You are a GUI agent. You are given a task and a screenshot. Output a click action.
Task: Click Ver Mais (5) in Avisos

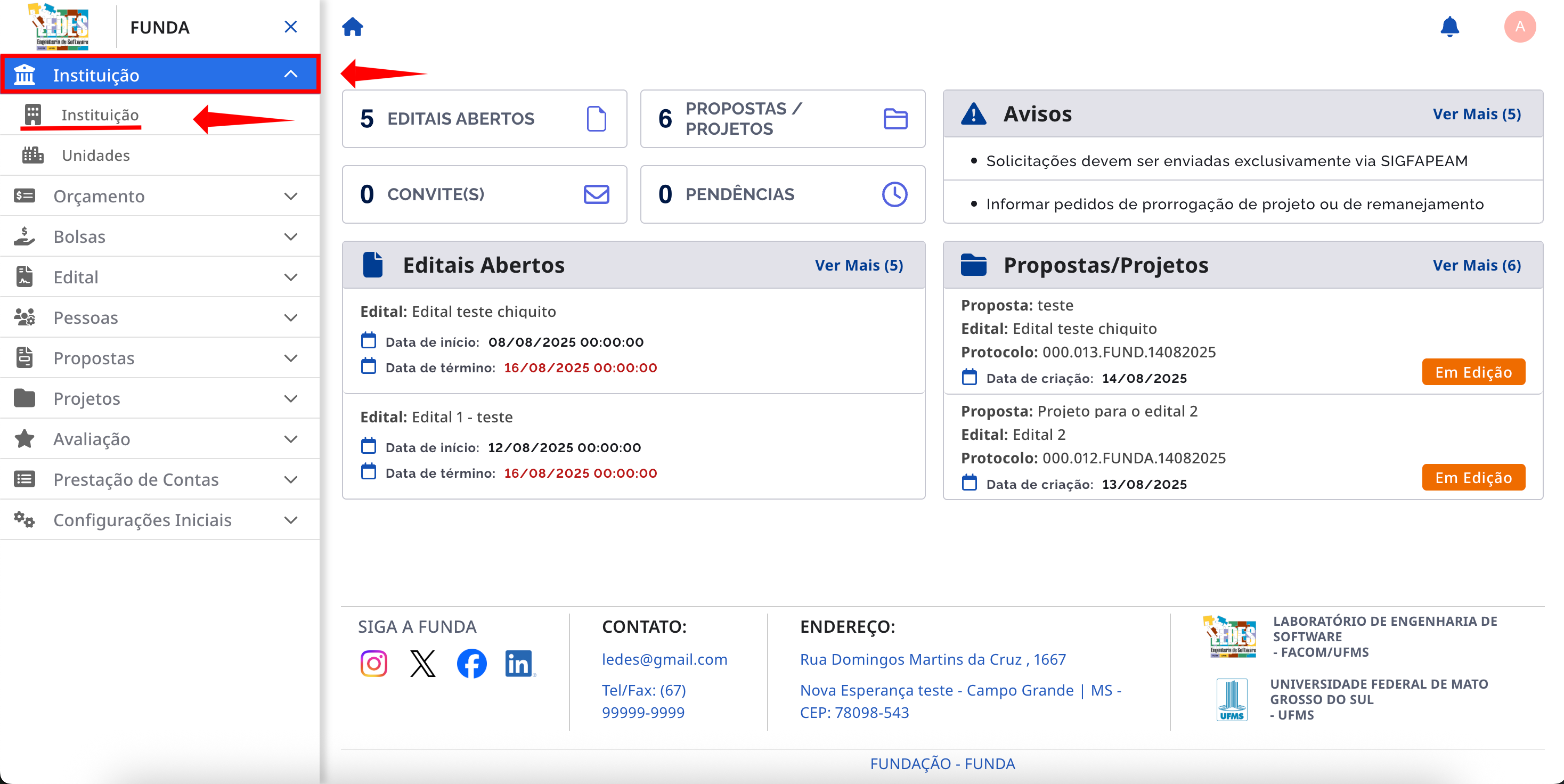click(x=1476, y=114)
